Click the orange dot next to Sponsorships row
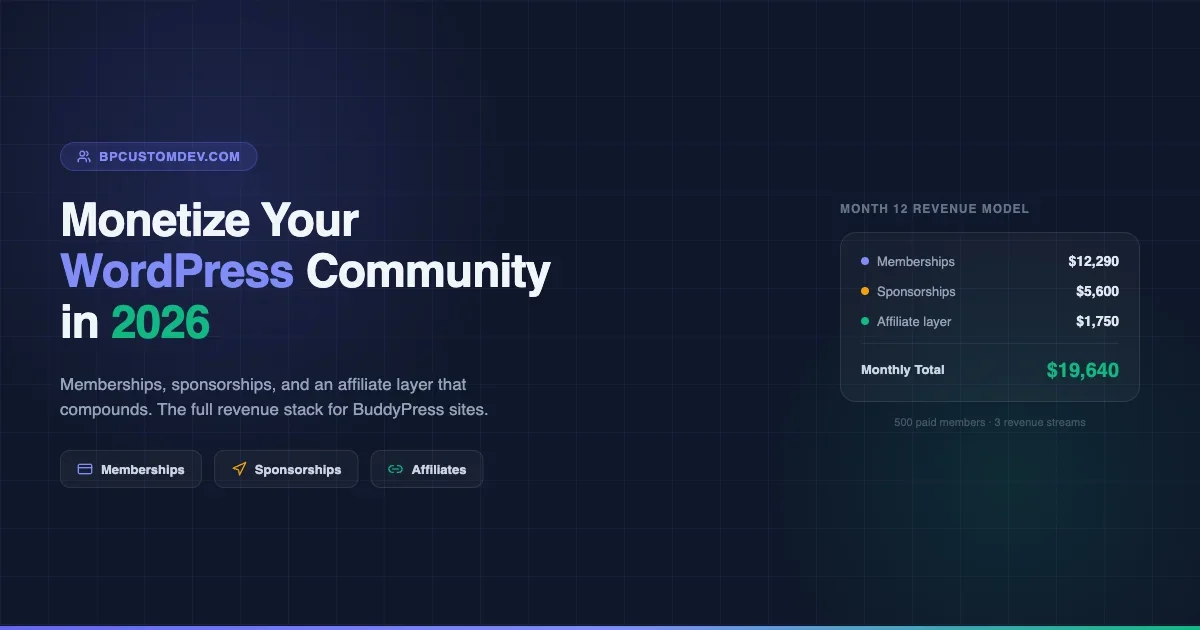Viewport: 1200px width, 630px height. (x=865, y=292)
